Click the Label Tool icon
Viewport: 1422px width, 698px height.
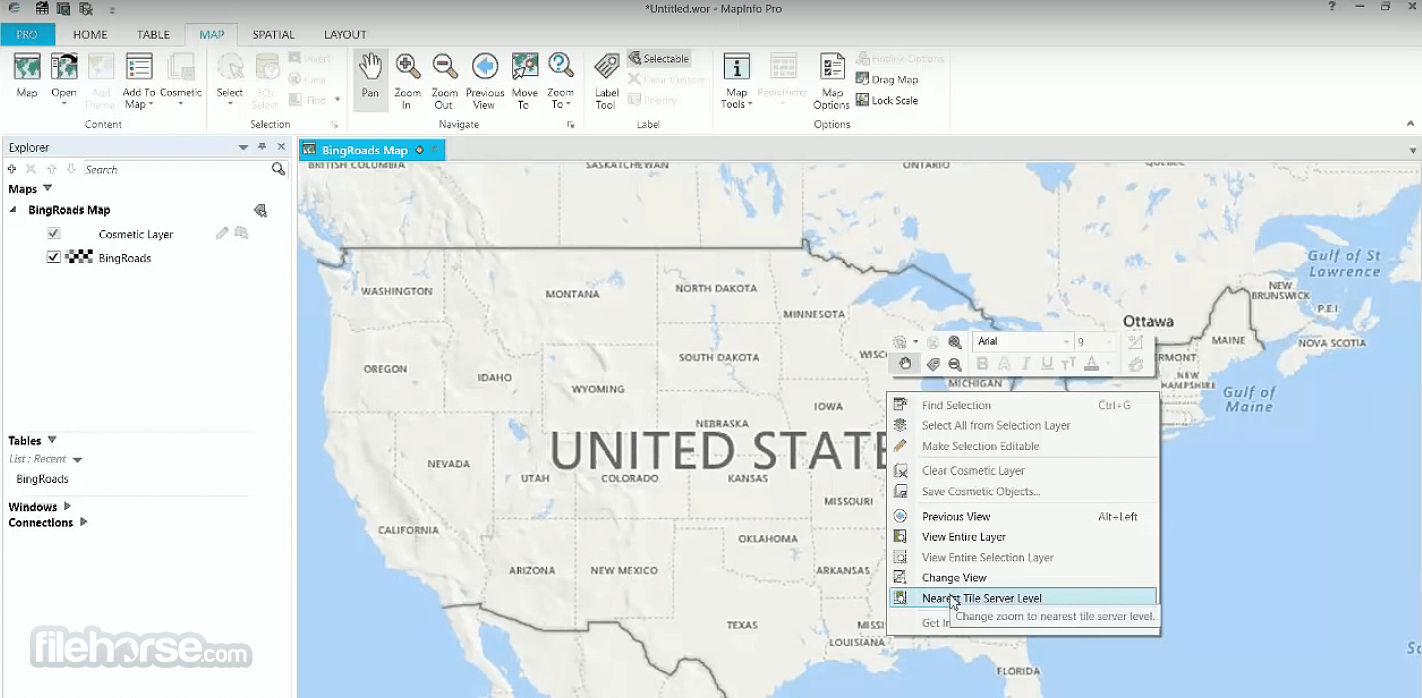606,80
